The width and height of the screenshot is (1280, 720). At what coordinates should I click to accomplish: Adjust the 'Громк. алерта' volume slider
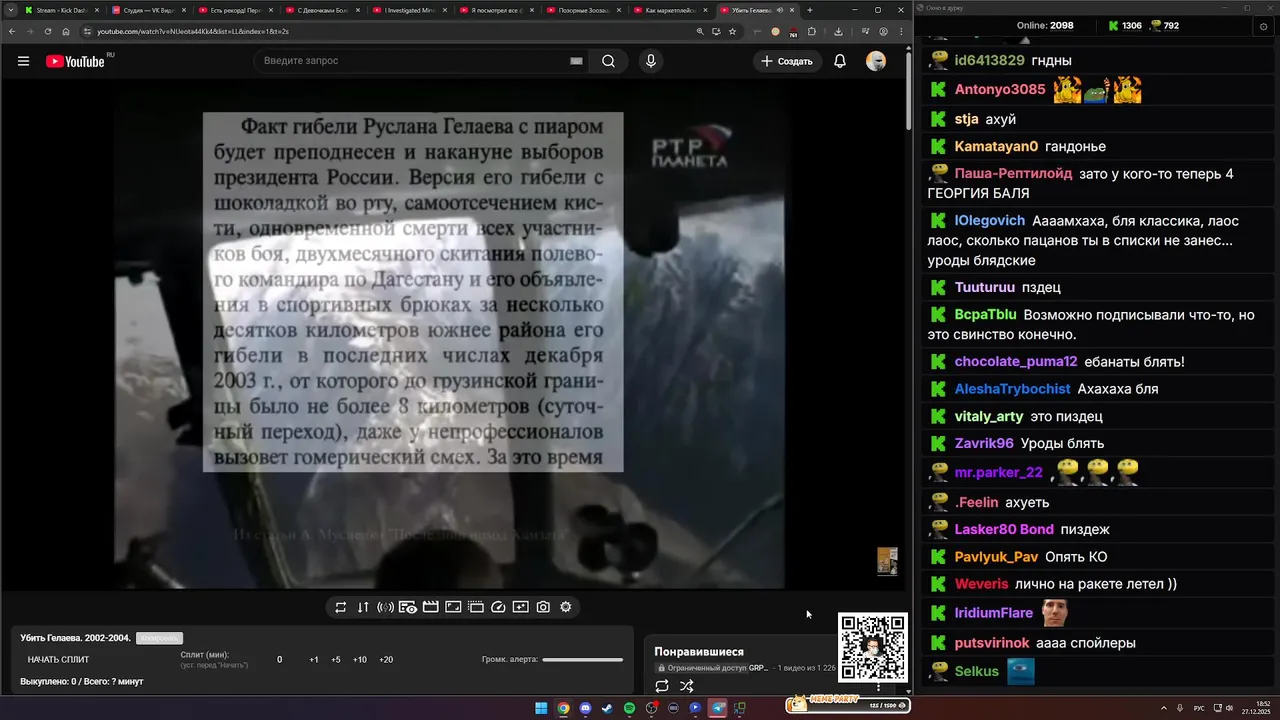(x=582, y=659)
